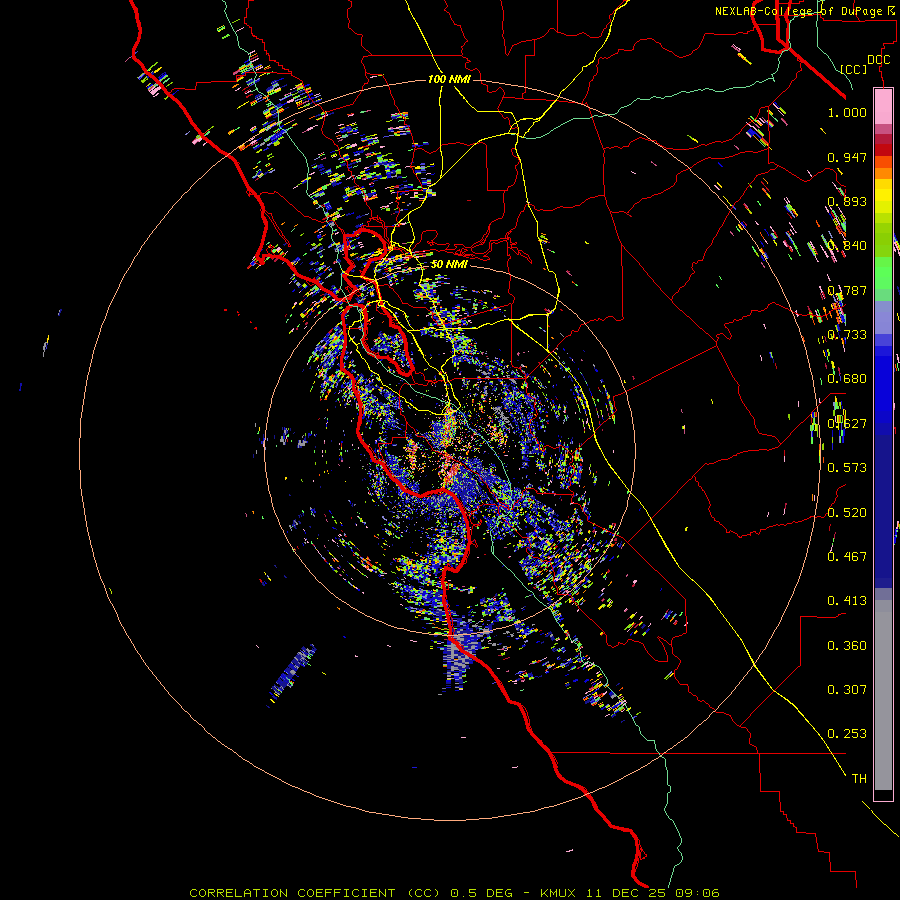The image size is (900, 900).
Task: Pick the pink segment of the color bar
Action: click(883, 106)
